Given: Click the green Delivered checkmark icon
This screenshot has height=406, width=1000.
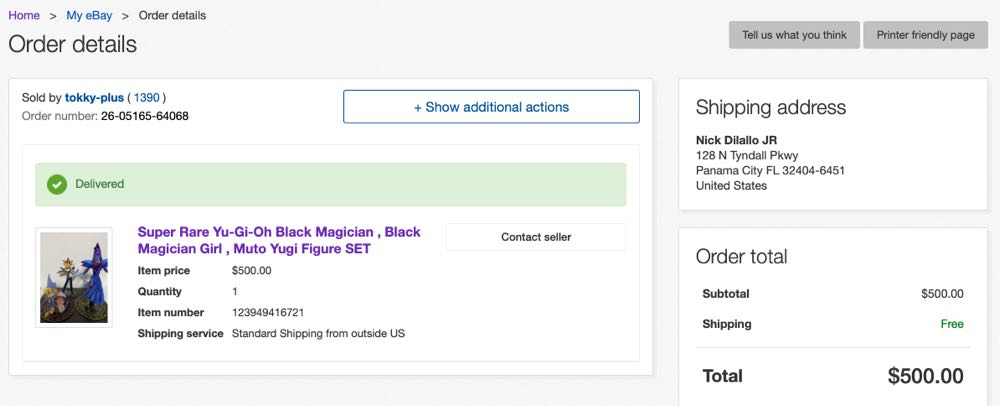Looking at the screenshot, I should pos(57,184).
